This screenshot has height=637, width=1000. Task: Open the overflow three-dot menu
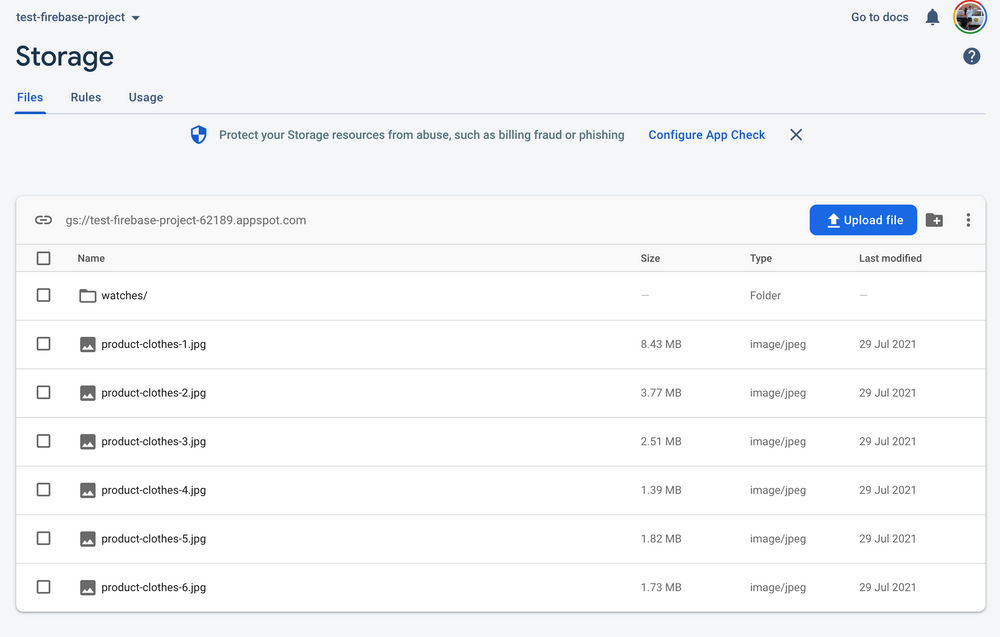[x=968, y=220]
